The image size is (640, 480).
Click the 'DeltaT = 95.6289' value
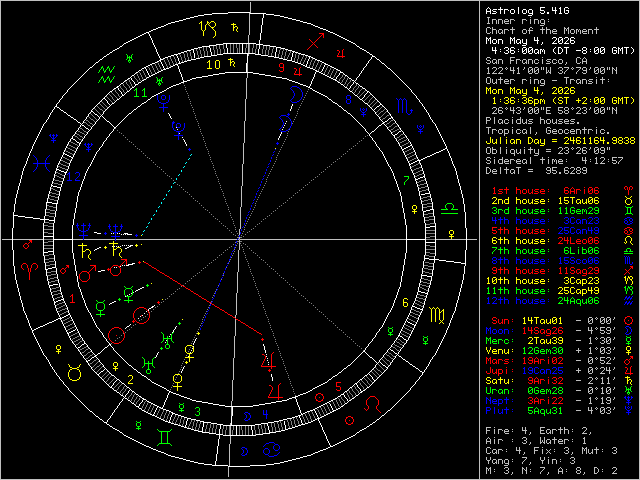pos(536,171)
